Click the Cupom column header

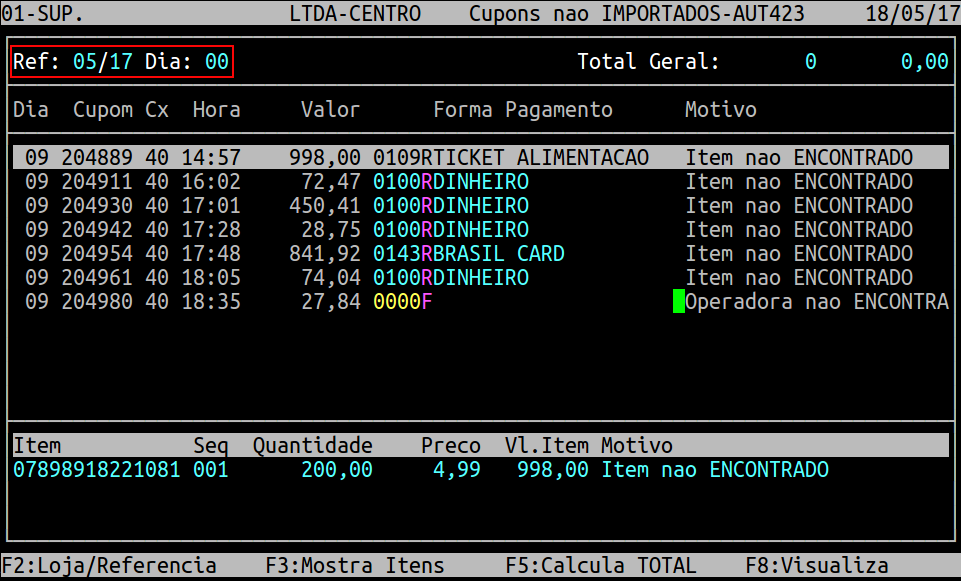pyautogui.click(x=103, y=110)
